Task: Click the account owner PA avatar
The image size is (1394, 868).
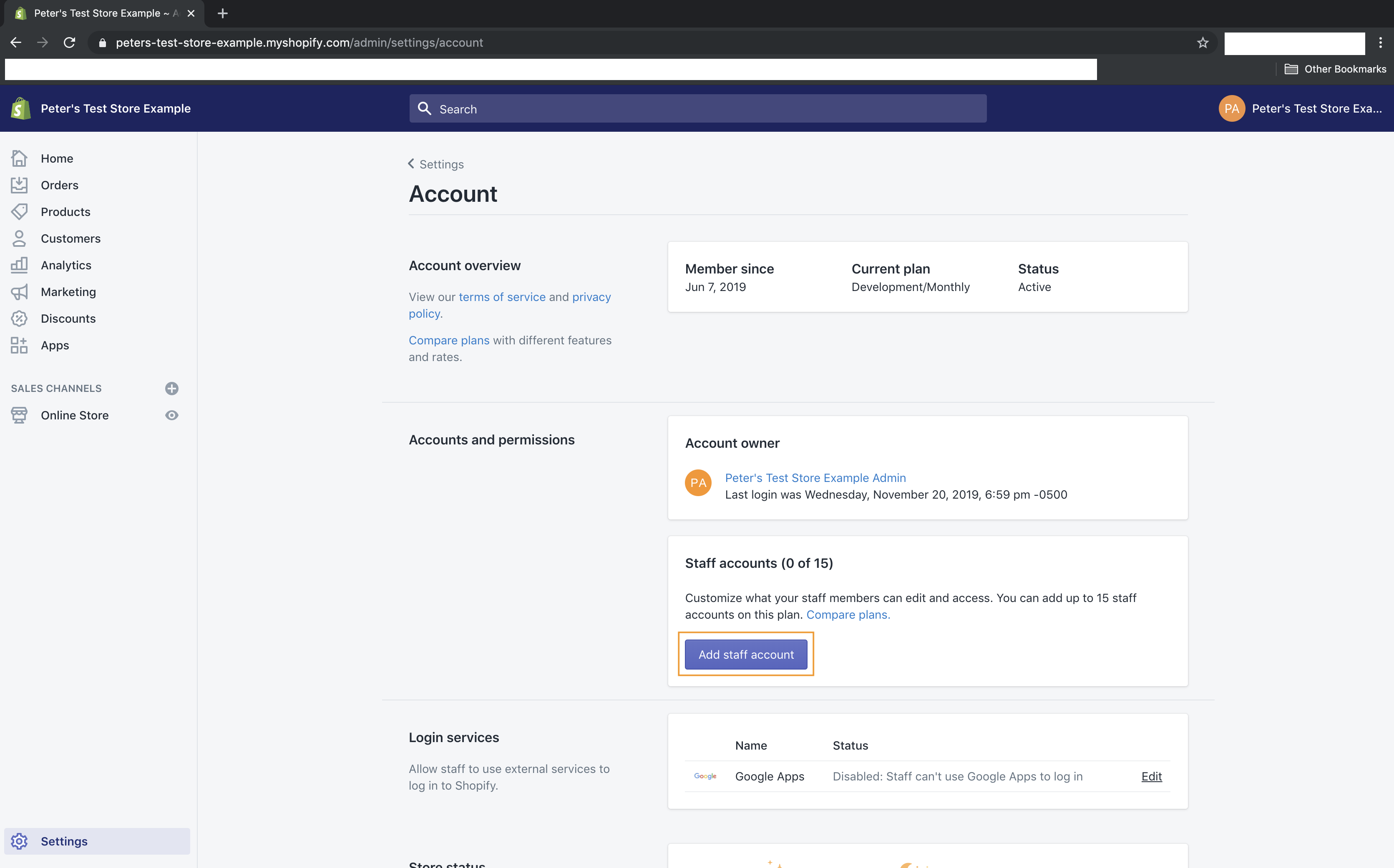Action: tap(698, 483)
